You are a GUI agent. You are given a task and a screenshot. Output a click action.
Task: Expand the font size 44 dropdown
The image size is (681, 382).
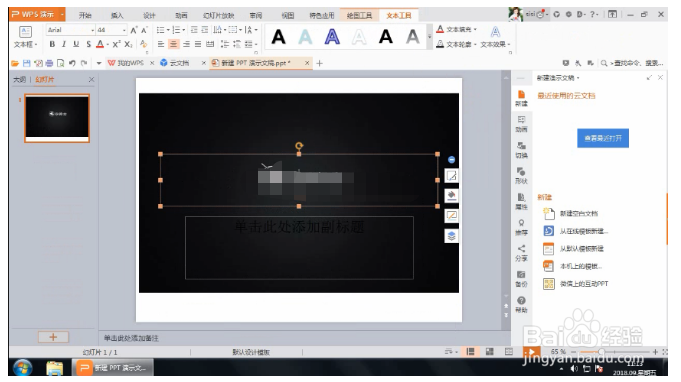coord(124,30)
